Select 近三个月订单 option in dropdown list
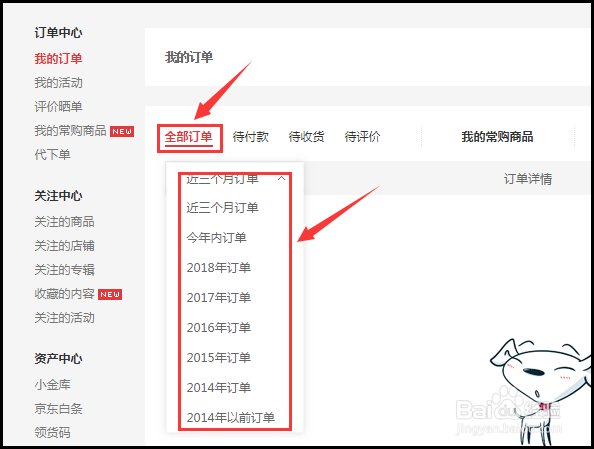 (x=222, y=208)
